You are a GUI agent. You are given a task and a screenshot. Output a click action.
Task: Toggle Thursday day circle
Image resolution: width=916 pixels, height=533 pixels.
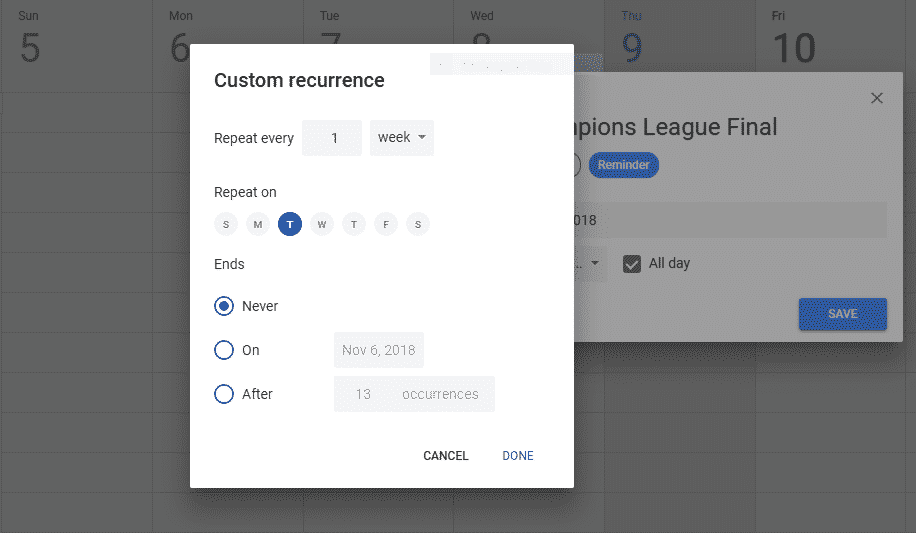coord(354,224)
